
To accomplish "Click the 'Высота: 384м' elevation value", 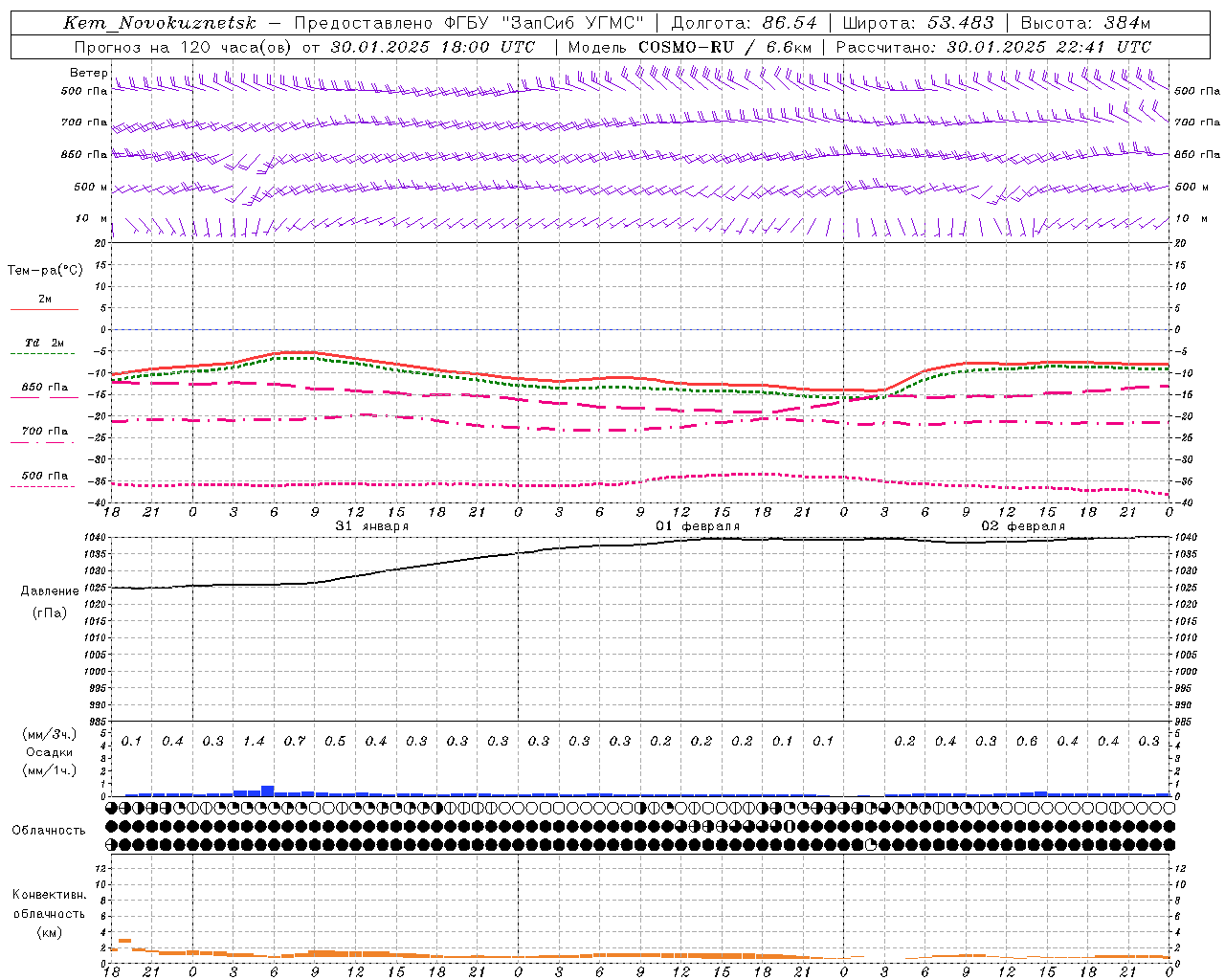I will tap(1084, 23).
